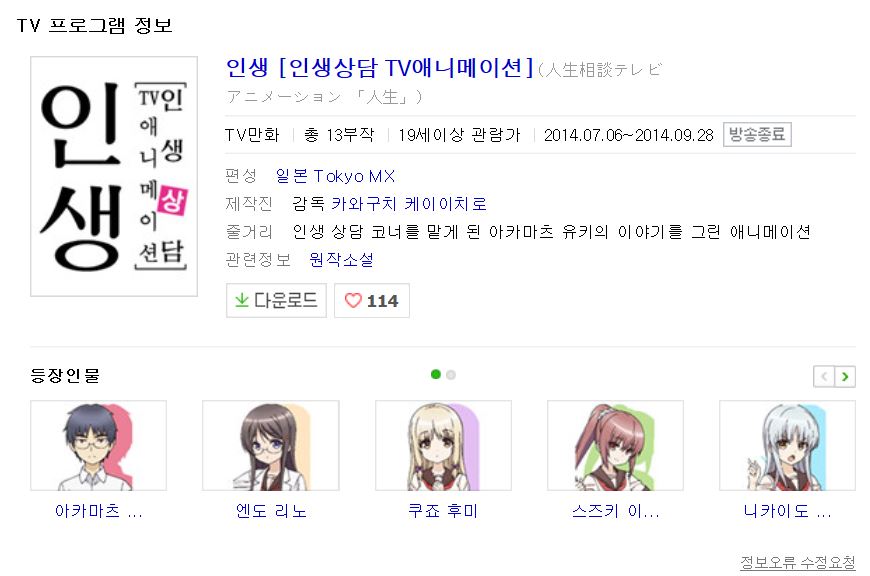870x576 pixels.
Task: Click the 다운로드 download button
Action: pyautogui.click(x=276, y=301)
